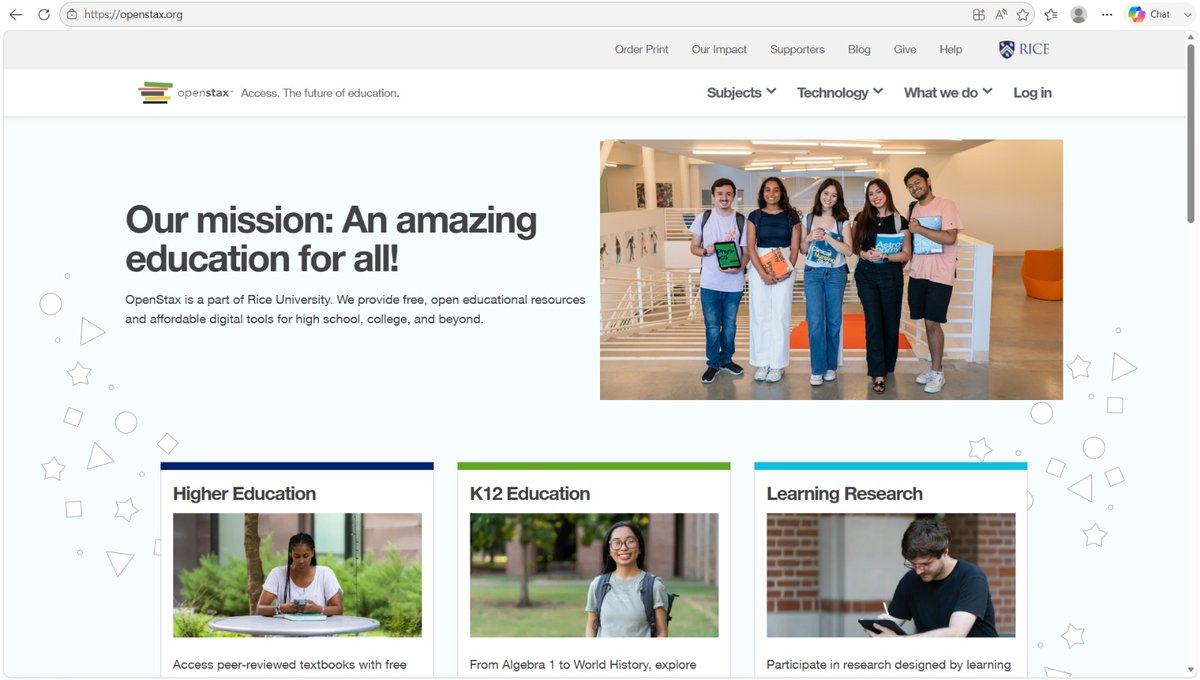Expand the Subjects dropdown menu
The height and width of the screenshot is (680, 1200).
point(741,92)
